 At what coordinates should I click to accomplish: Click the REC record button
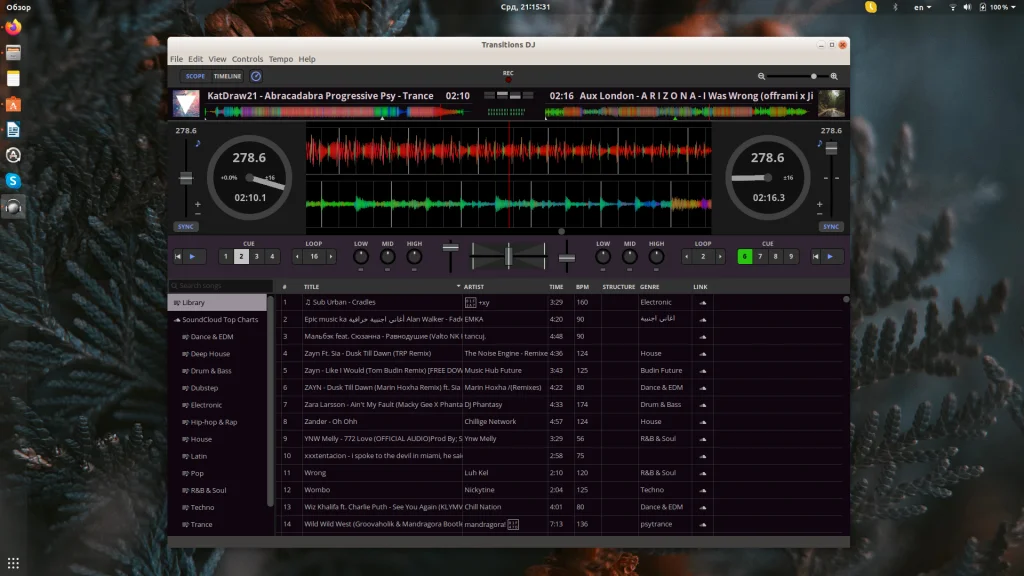508,79
